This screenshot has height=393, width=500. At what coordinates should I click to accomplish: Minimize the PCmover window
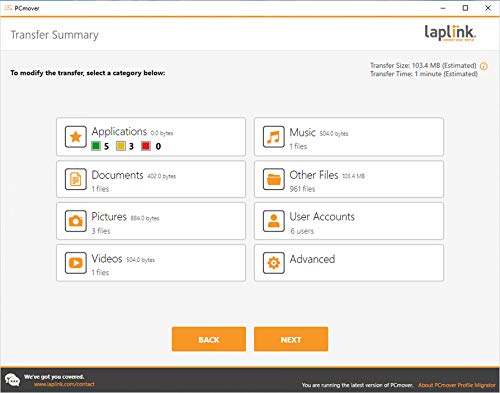[443, 8]
